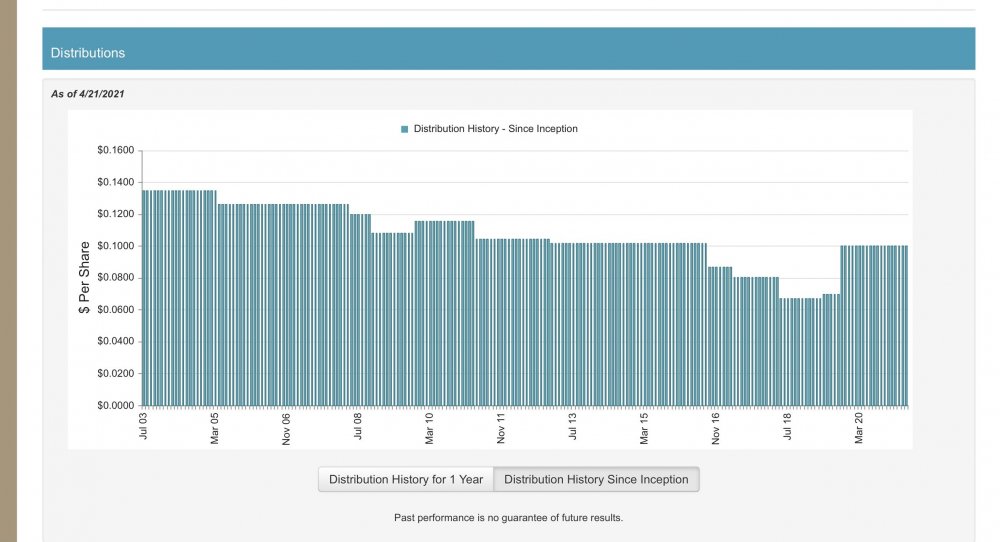This screenshot has height=542, width=1000.
Task: Click the "Mar 05" x-axis label
Action: [x=215, y=427]
